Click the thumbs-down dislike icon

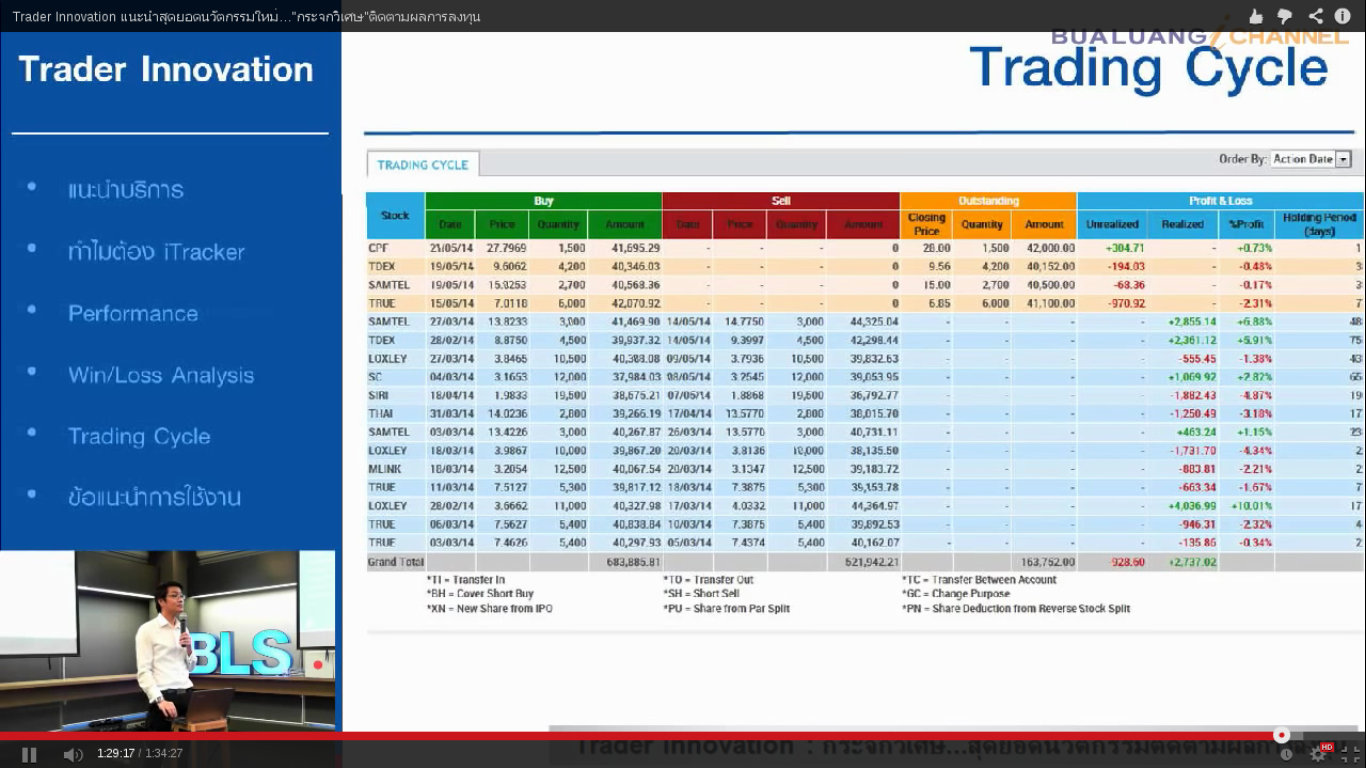1285,17
